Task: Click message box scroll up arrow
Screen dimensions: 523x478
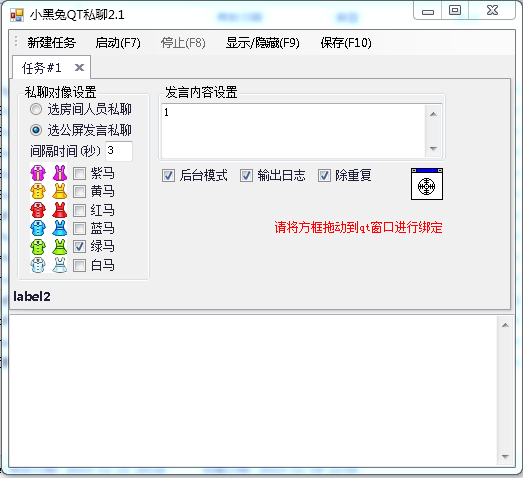Action: pos(433,114)
